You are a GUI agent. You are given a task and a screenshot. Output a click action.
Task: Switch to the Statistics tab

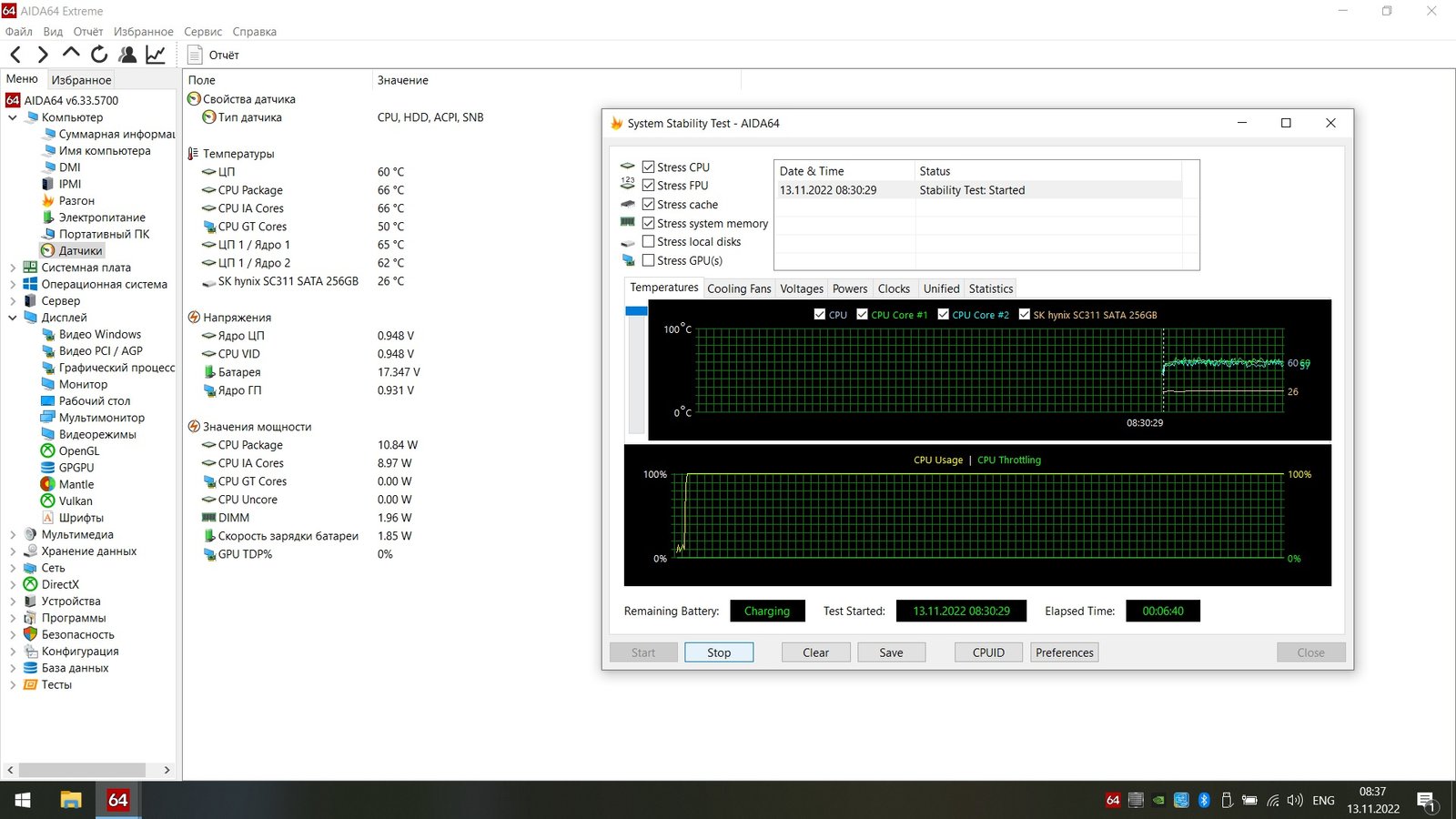991,288
